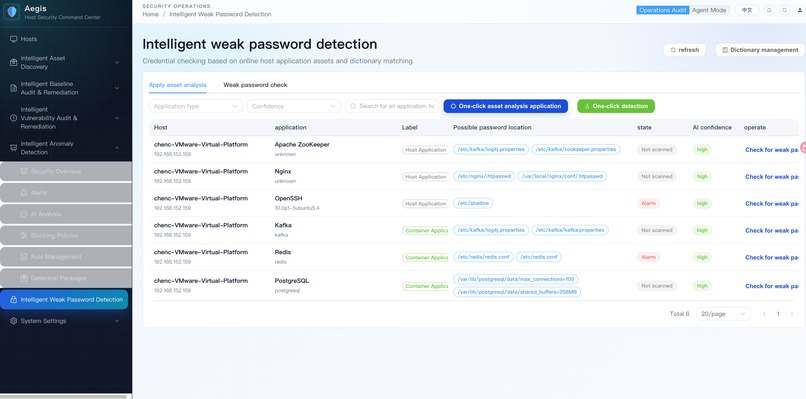Click the Baseline Audit & Remediation icon

13,88
